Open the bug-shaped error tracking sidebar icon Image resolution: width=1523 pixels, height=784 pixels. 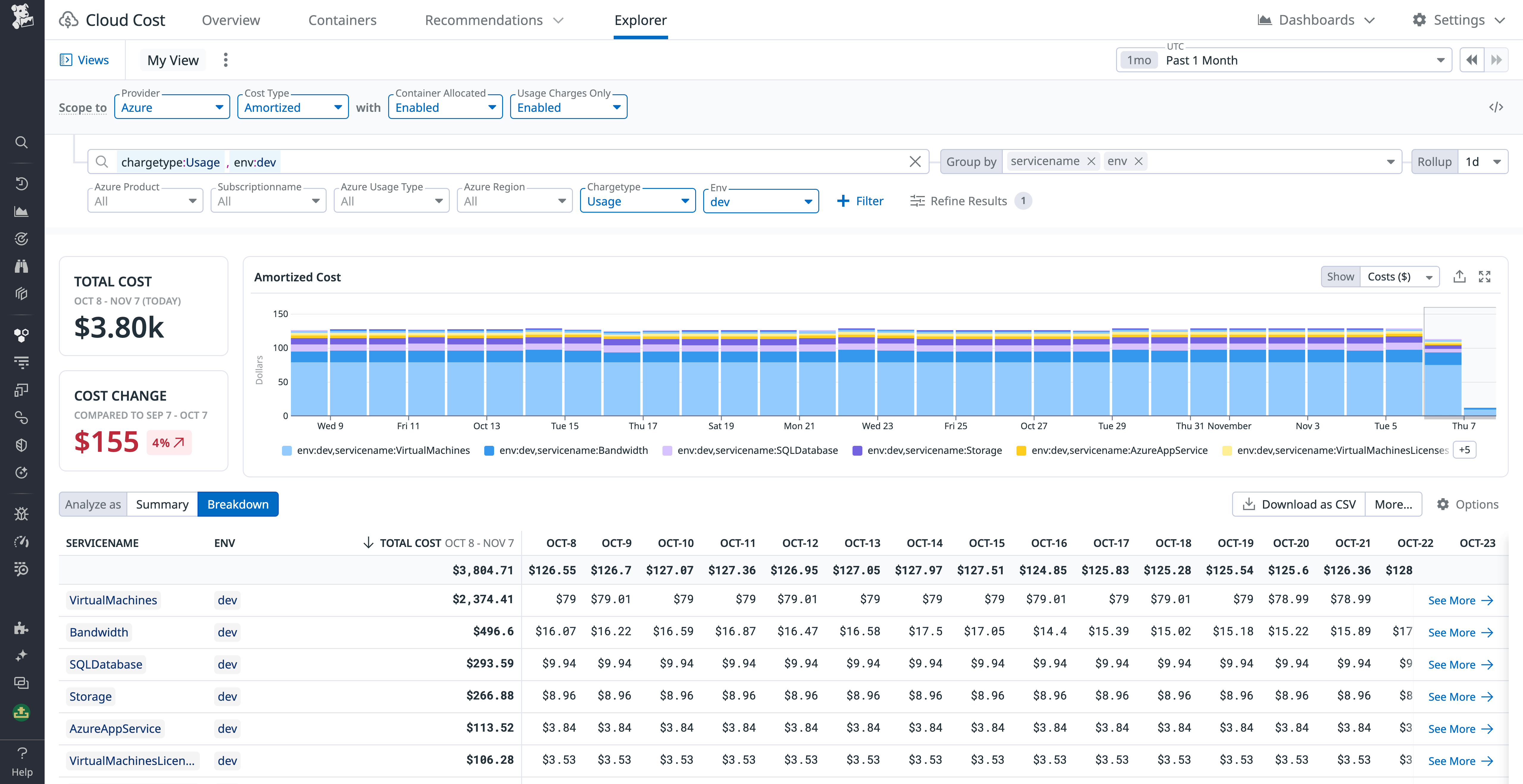click(21, 514)
